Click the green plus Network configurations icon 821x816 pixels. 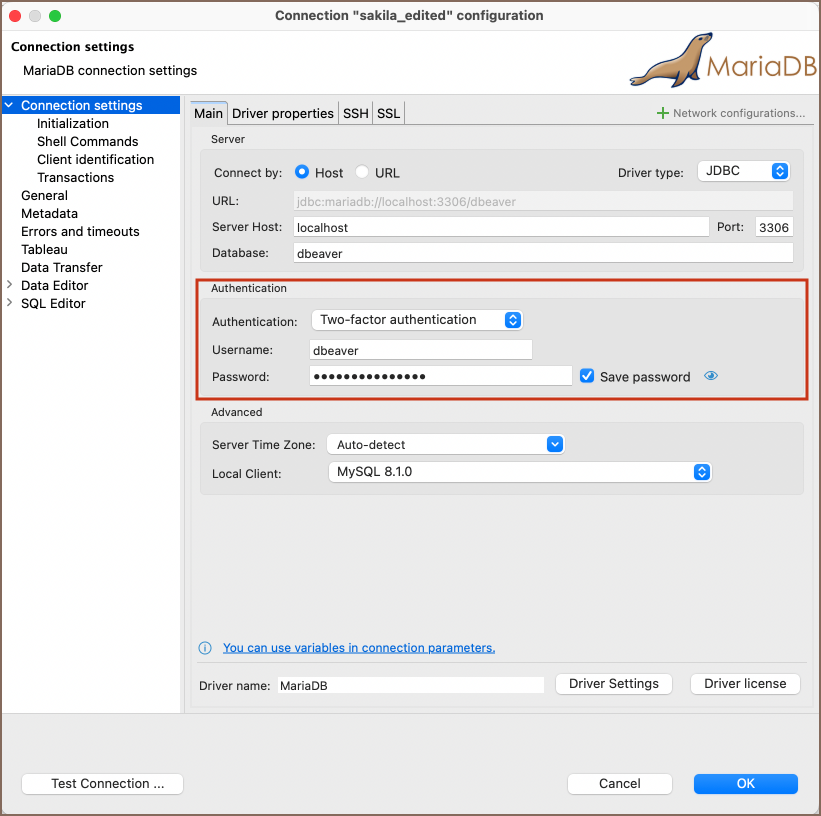(x=662, y=113)
